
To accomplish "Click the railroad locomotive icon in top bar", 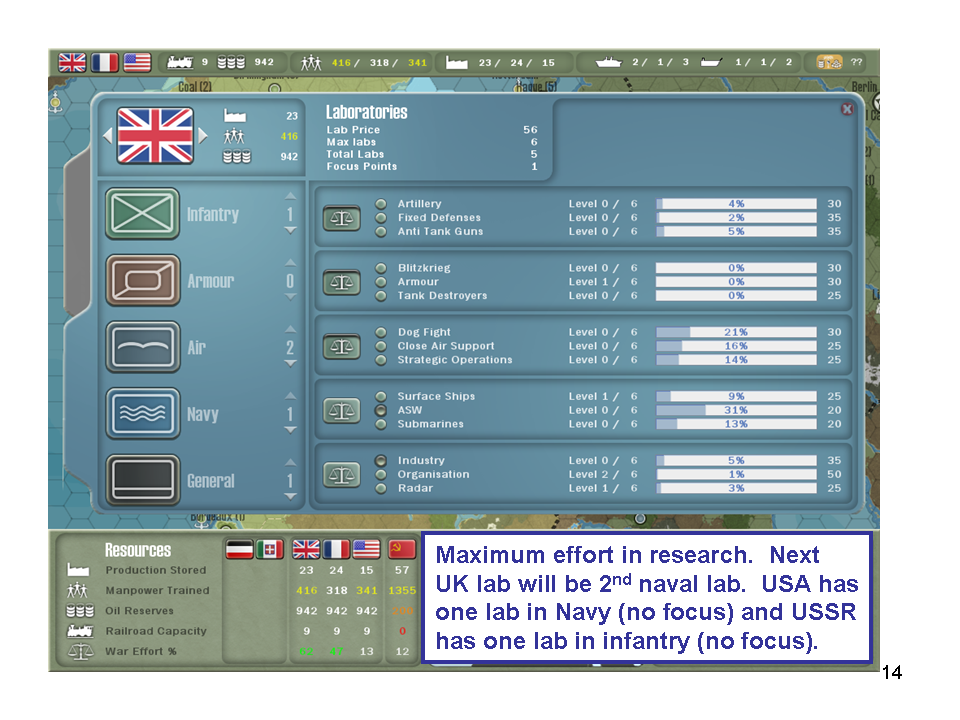I will (x=180, y=62).
